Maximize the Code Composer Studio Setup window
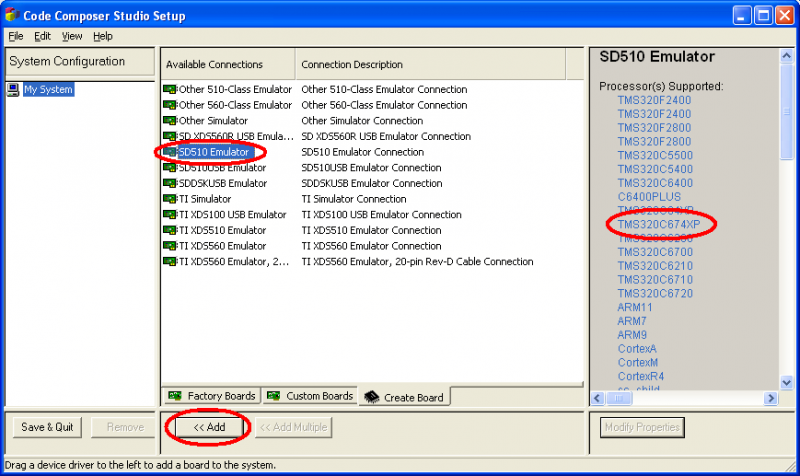This screenshot has width=800, height=476. point(763,15)
